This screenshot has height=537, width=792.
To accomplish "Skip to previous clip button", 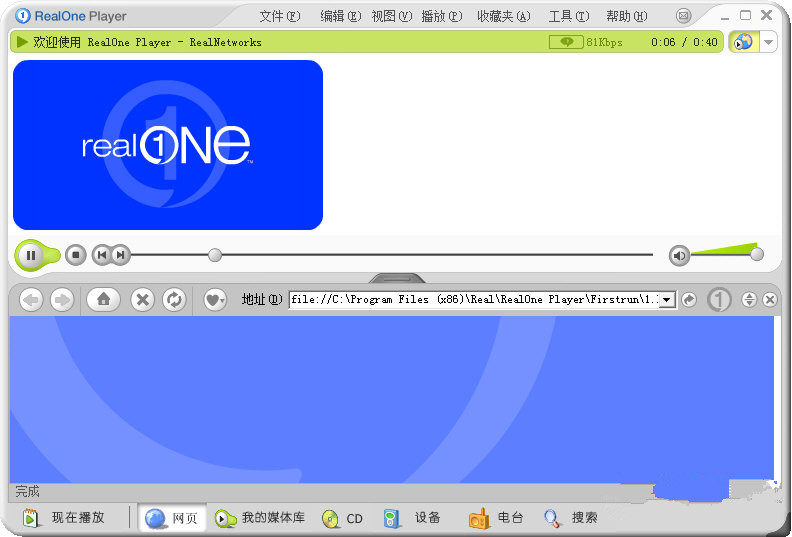I will point(102,255).
